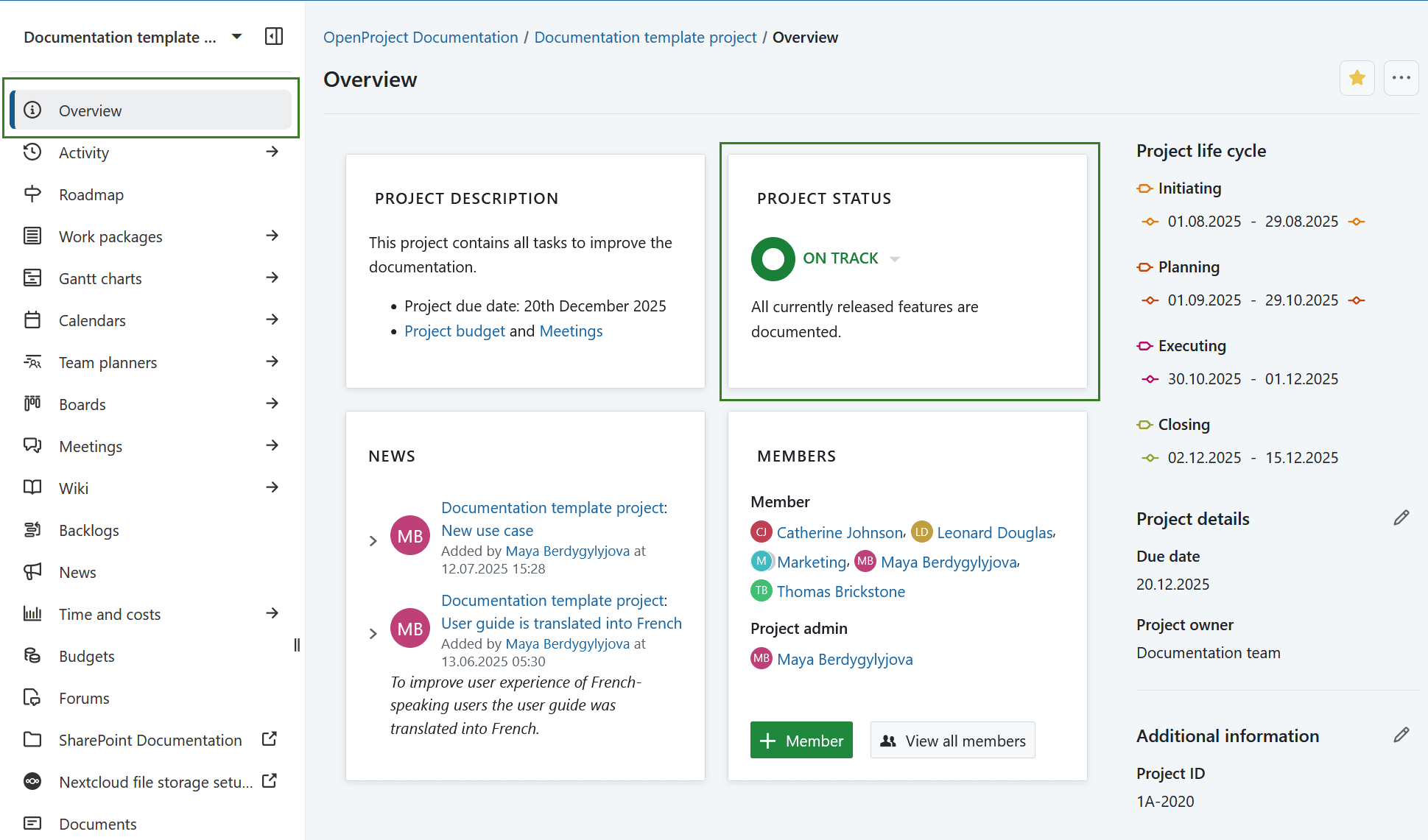Click the Time and costs chart icon
The height and width of the screenshot is (840, 1428).
pos(32,613)
